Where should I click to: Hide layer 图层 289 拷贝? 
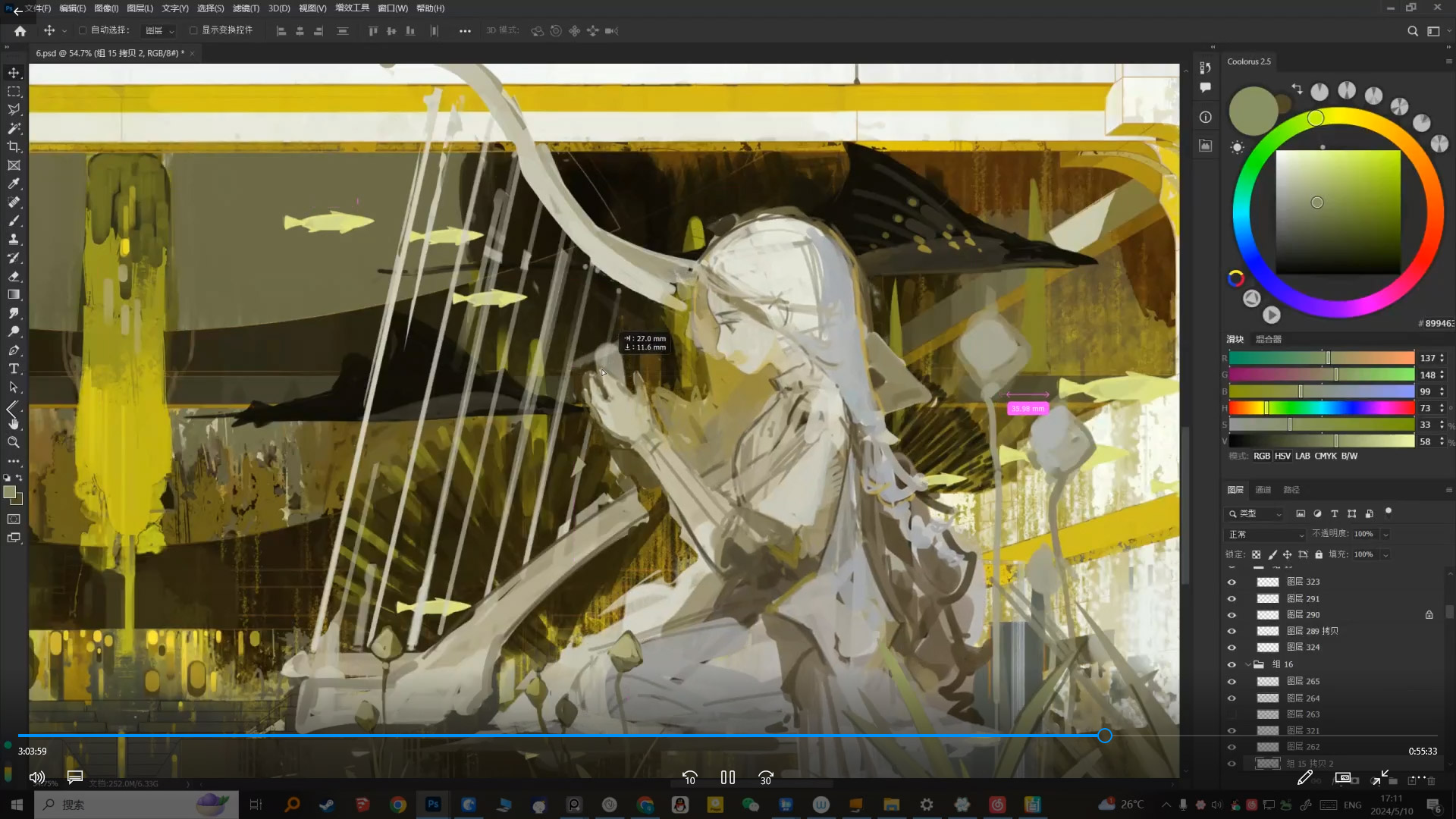[x=1232, y=632]
